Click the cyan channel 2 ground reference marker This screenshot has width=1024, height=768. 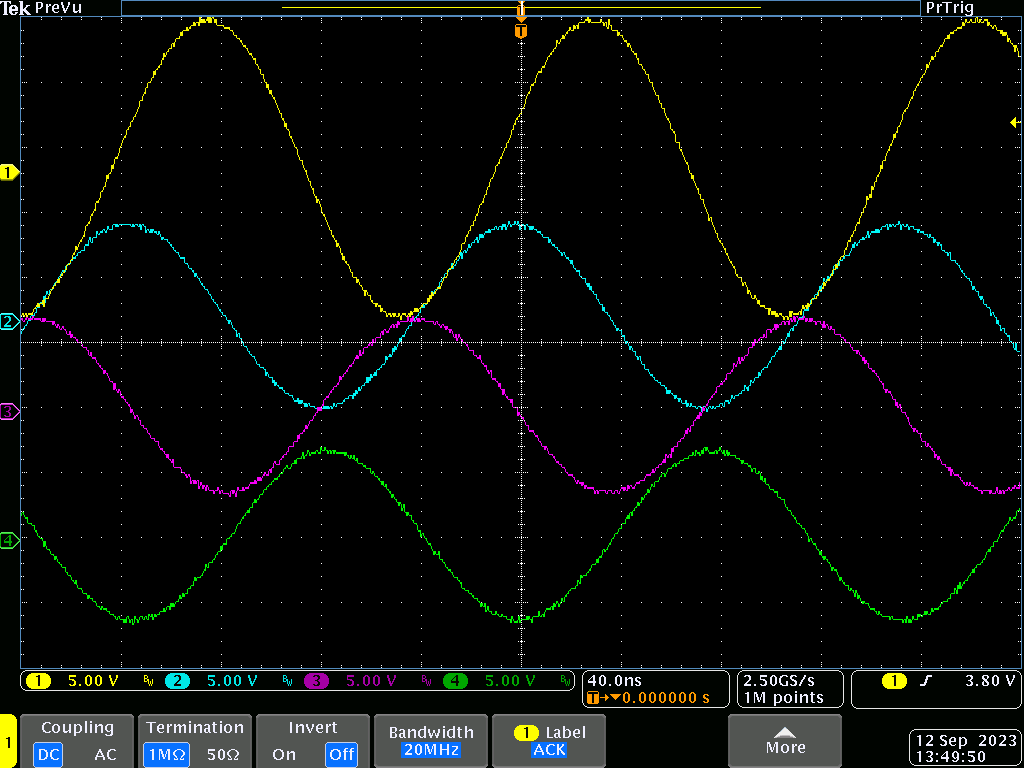coord(10,321)
